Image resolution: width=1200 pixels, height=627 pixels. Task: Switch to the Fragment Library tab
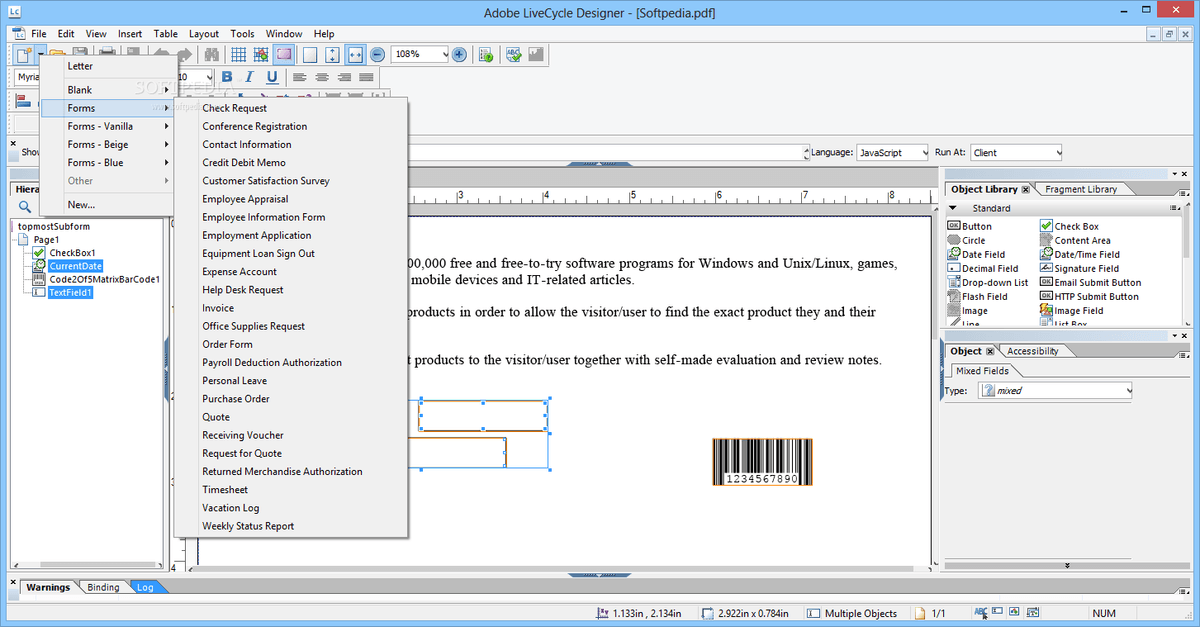1080,189
